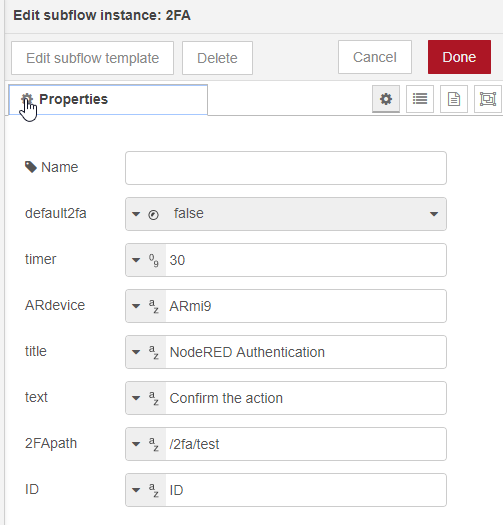Open the environment variables list icon

[x=420, y=99]
